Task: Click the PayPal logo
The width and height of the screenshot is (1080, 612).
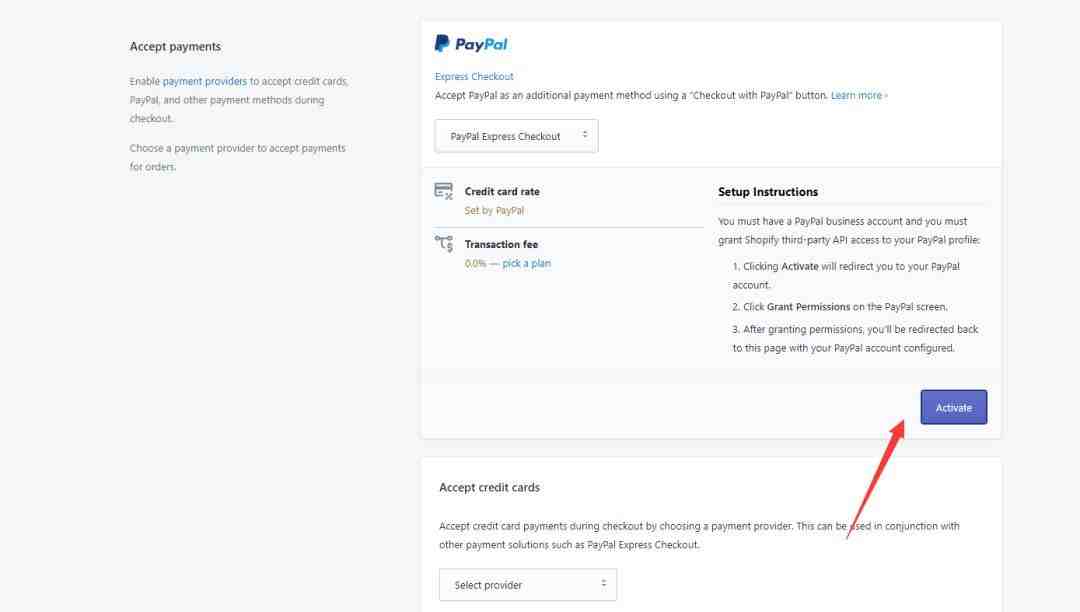Action: (471, 44)
